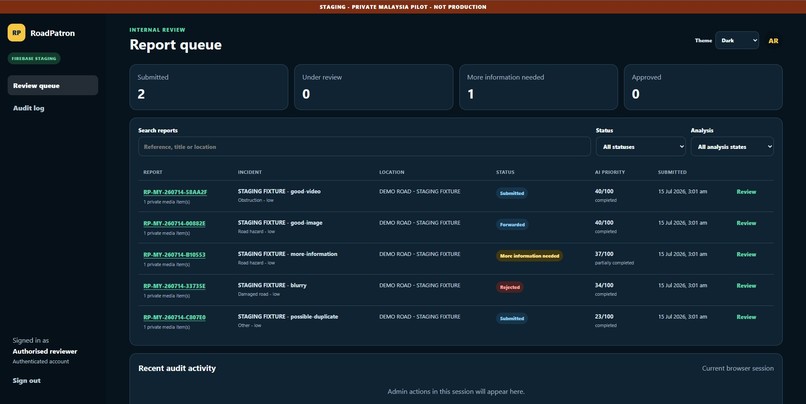Click the More information needed summary card
This screenshot has height=404, width=806.
point(538,87)
